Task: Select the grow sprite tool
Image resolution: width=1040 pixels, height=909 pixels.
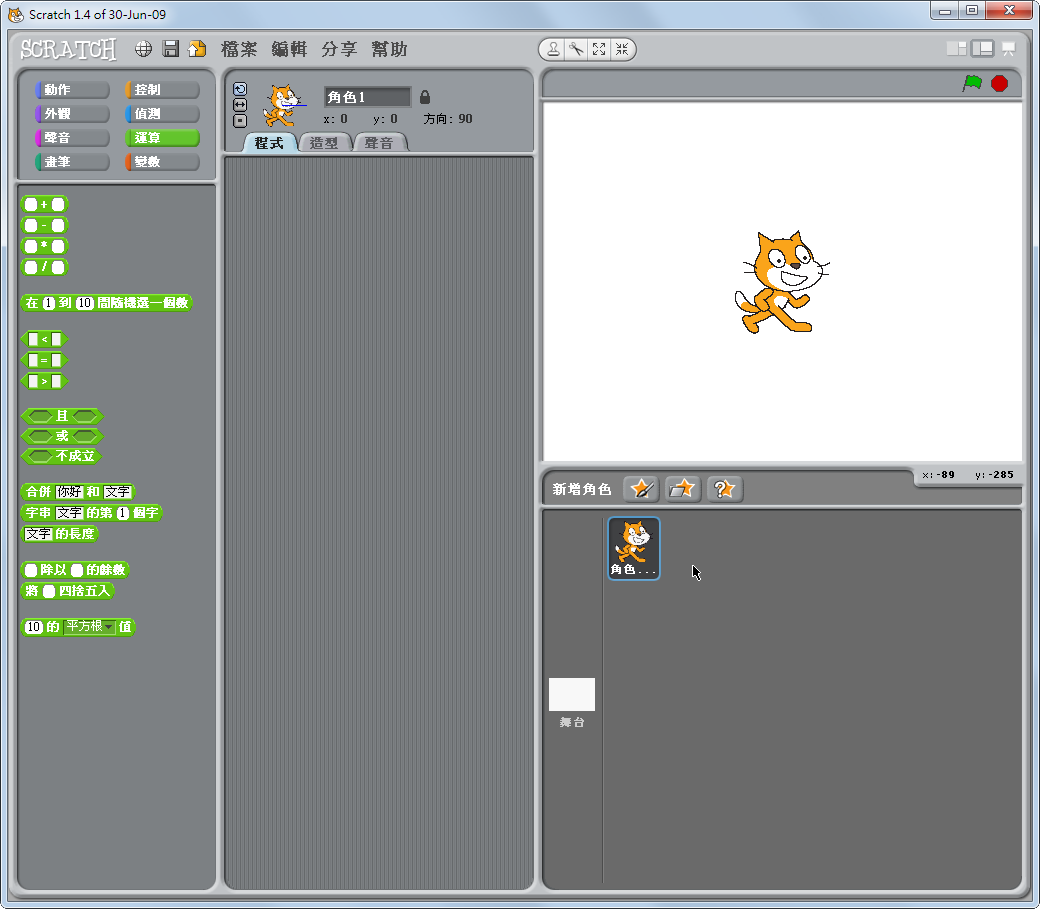Action: 599,49
